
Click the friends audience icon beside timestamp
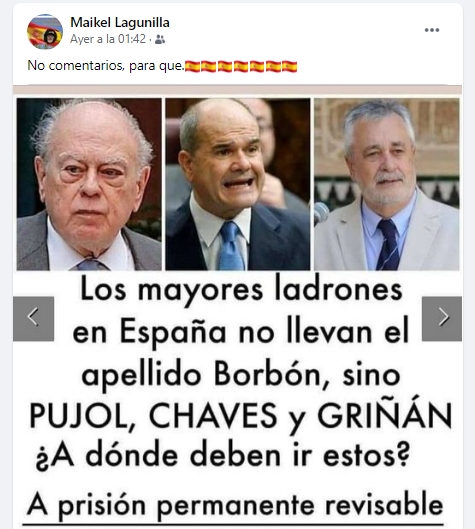click(160, 40)
